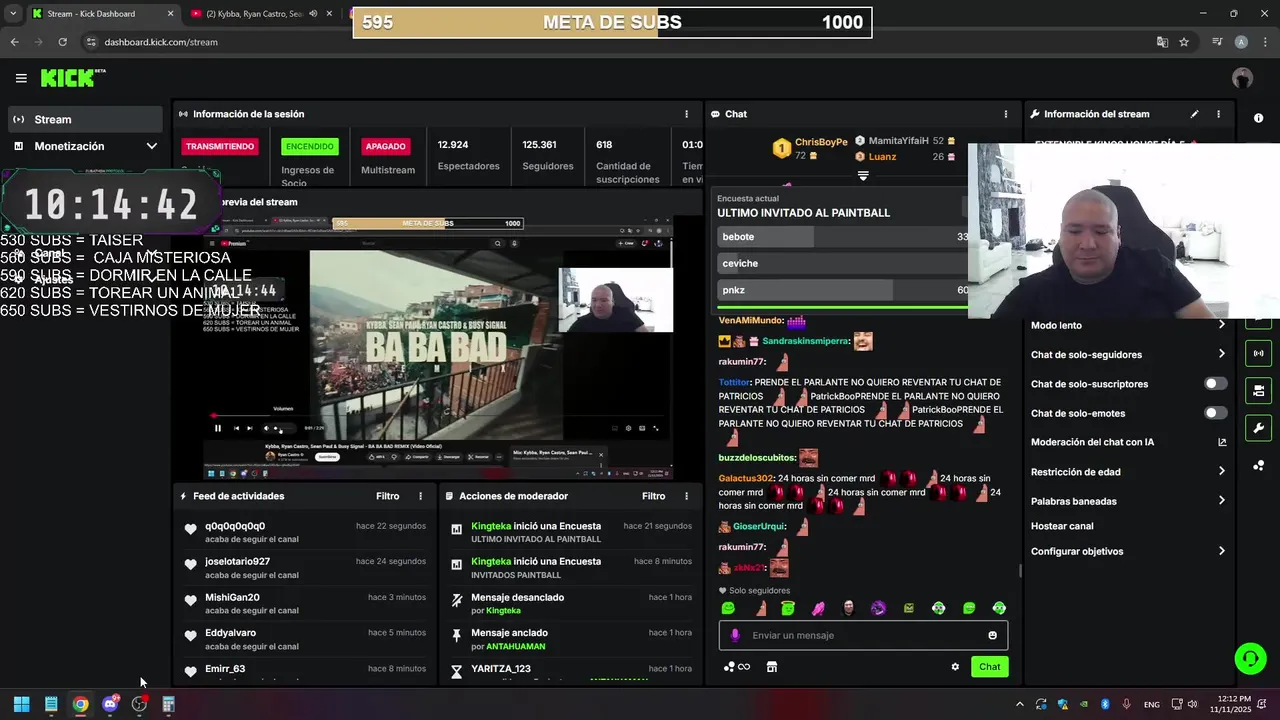Collapse leaderboard arrow under chat header

click(x=863, y=176)
